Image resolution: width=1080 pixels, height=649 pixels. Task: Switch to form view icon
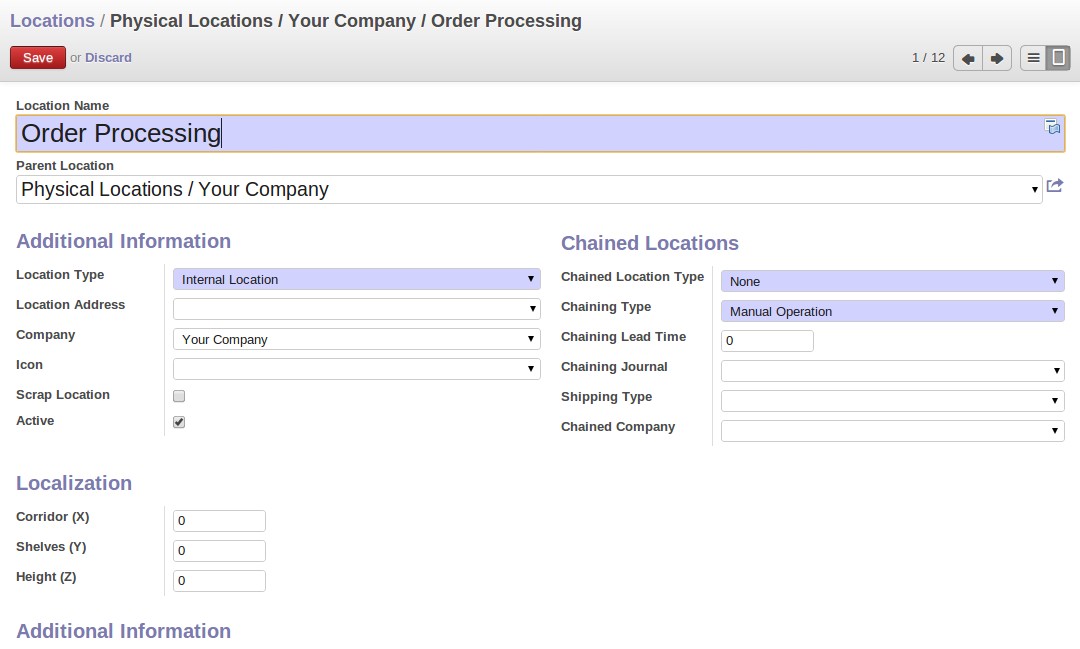[1058, 58]
